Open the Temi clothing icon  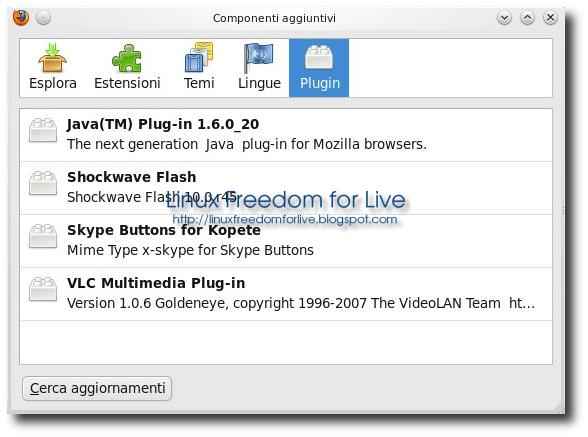pyautogui.click(x=199, y=57)
